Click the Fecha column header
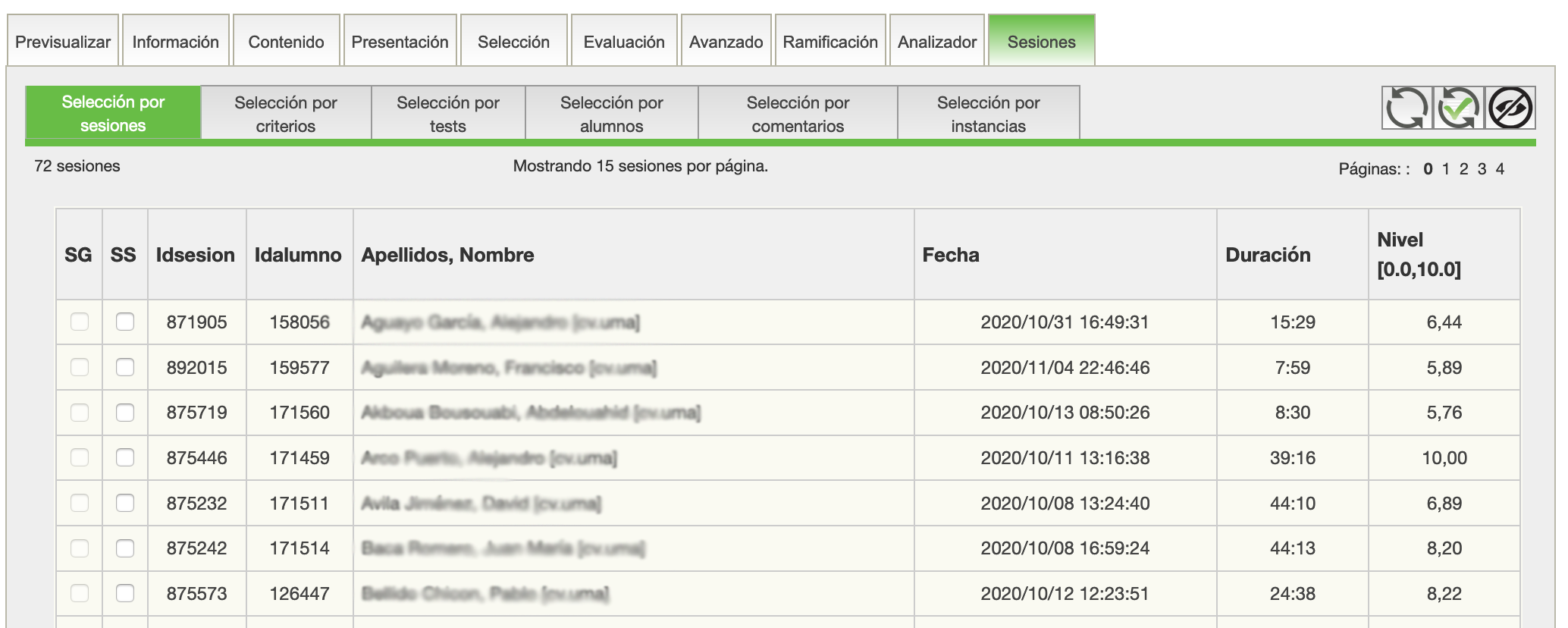Viewport: 1568px width, 628px height. [x=950, y=255]
